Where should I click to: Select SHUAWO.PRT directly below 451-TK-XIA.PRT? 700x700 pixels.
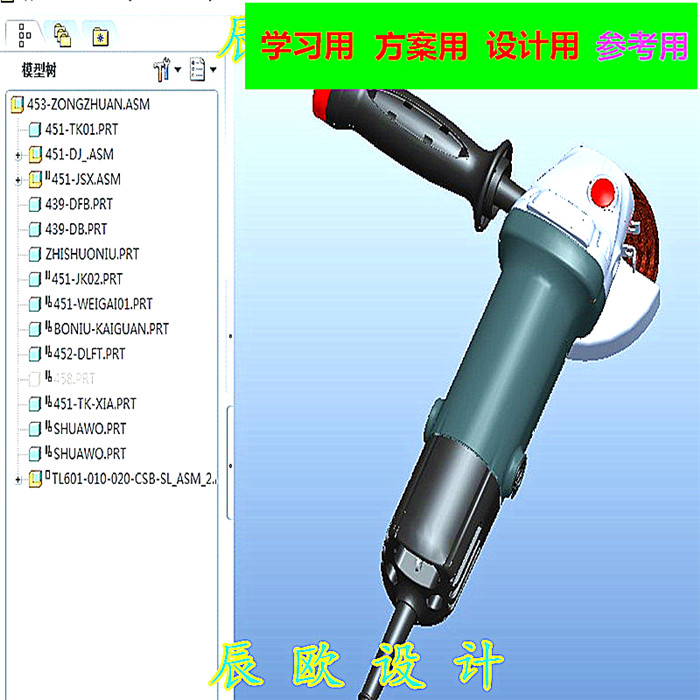point(90,429)
